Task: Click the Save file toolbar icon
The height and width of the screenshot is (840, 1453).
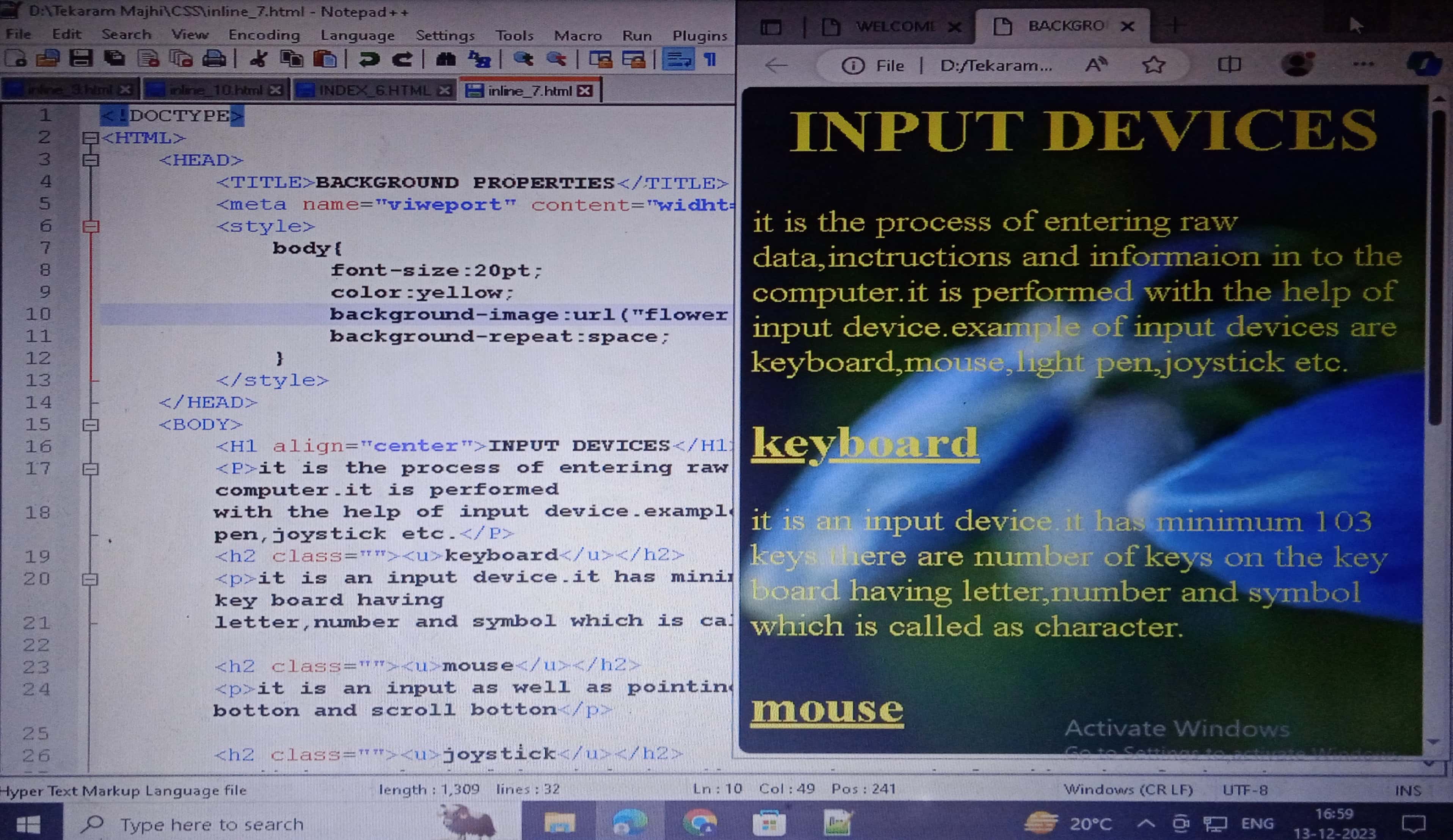Action: click(81, 59)
